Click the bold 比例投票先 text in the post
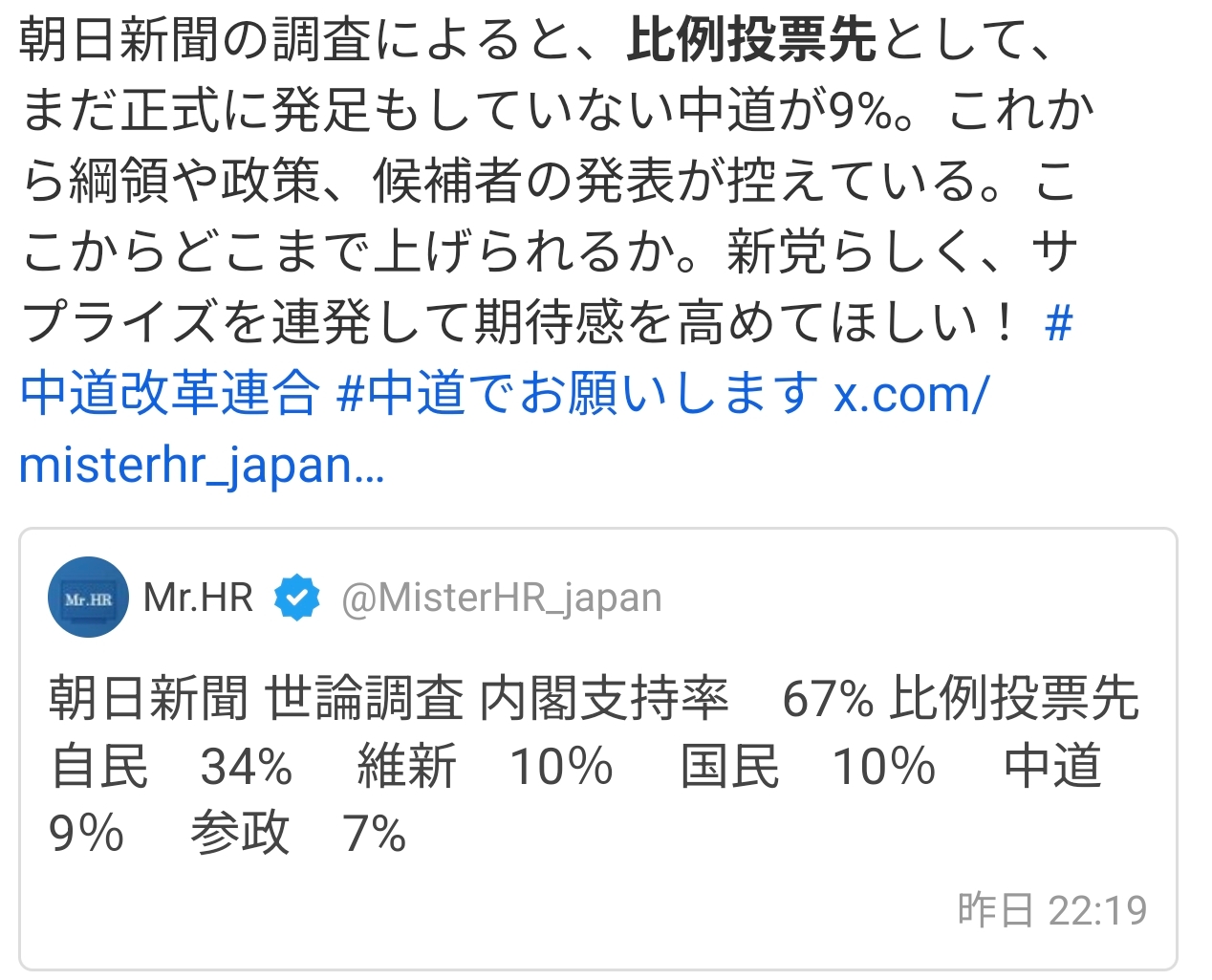The width and height of the screenshot is (1212, 980). [751, 40]
